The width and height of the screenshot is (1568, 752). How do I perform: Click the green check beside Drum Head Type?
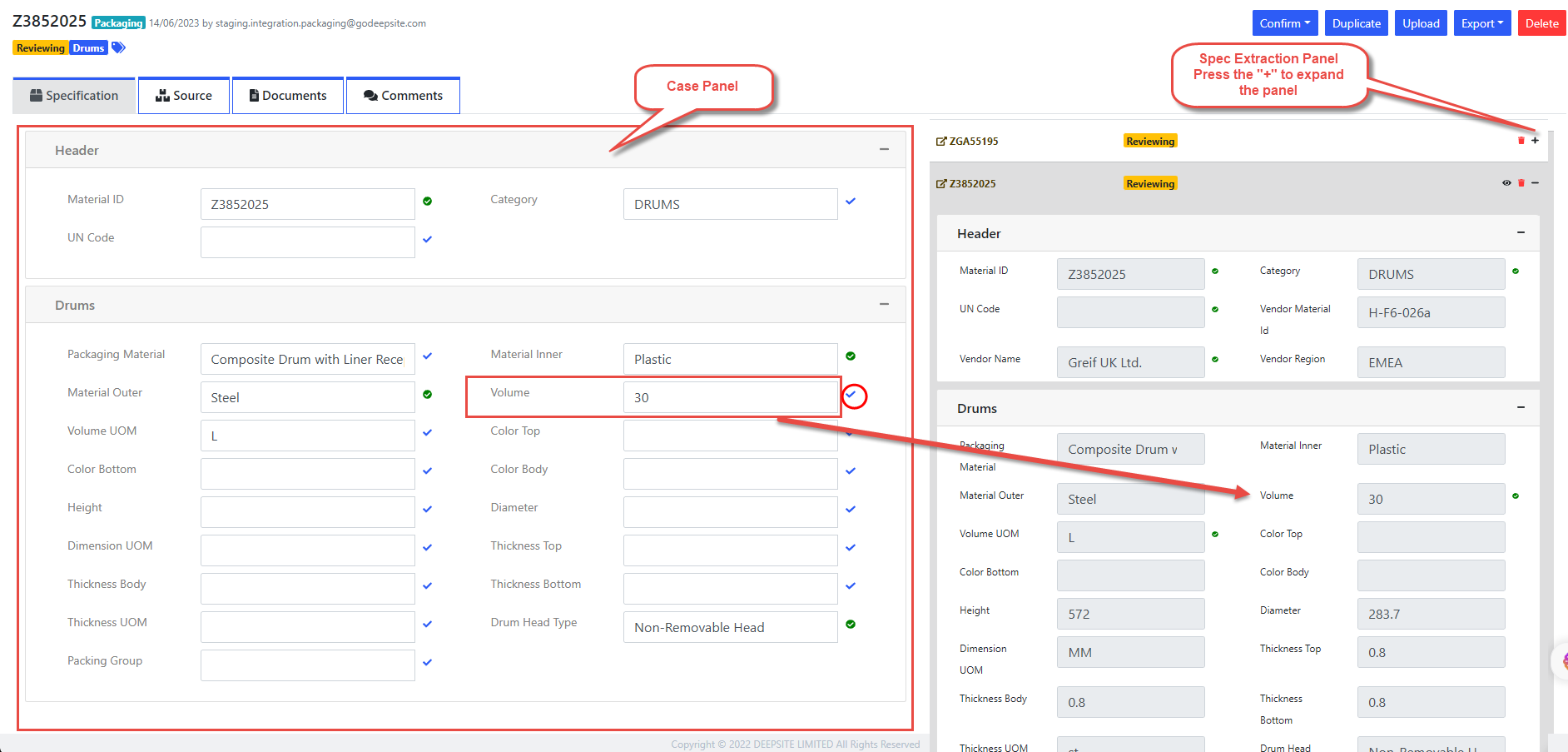pos(851,625)
